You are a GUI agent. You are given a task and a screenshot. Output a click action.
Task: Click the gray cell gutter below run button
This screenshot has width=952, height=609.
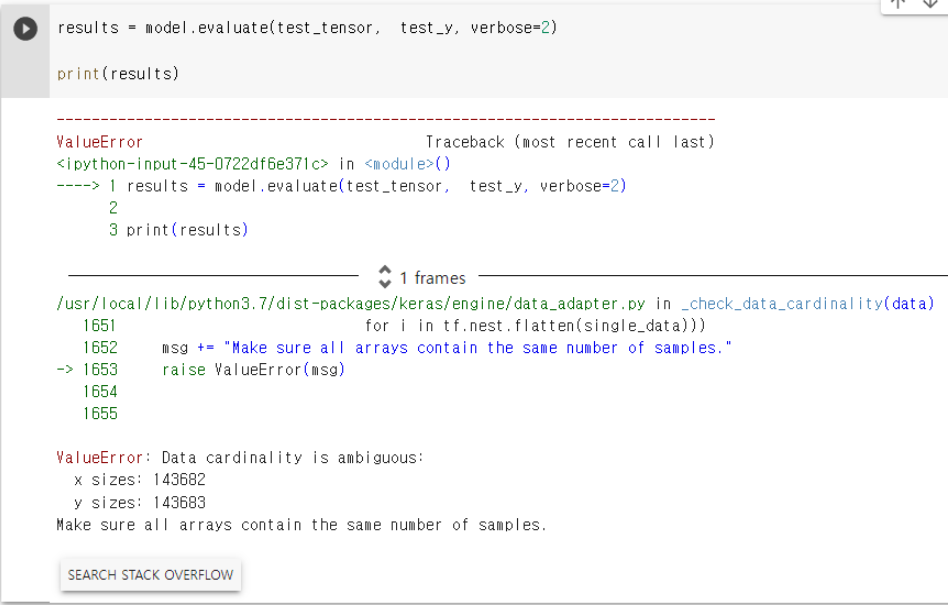click(x=25, y=72)
